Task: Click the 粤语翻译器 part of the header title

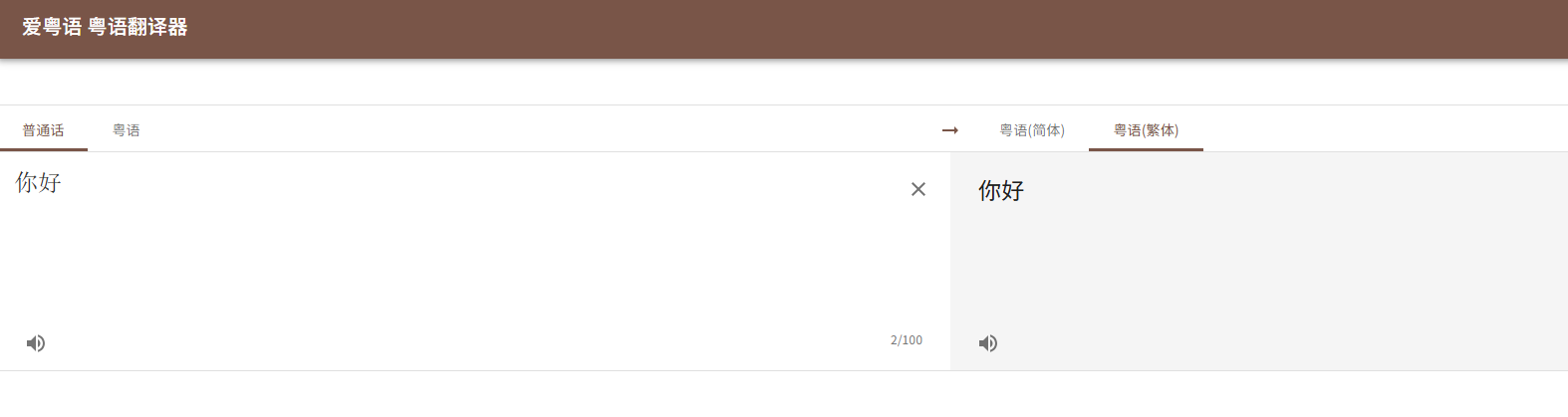Action: pyautogui.click(x=137, y=27)
